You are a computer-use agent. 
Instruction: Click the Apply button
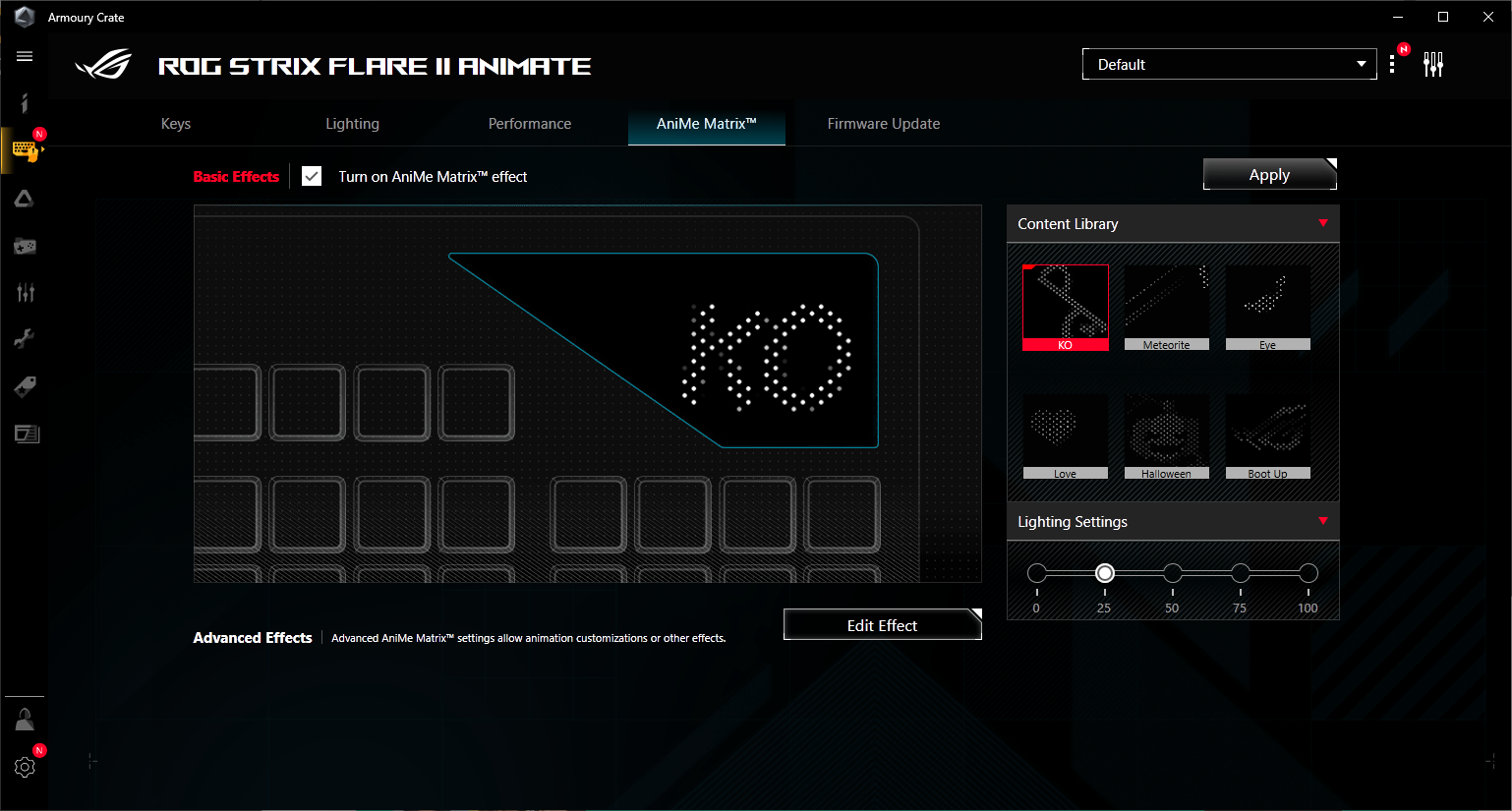[1270, 174]
